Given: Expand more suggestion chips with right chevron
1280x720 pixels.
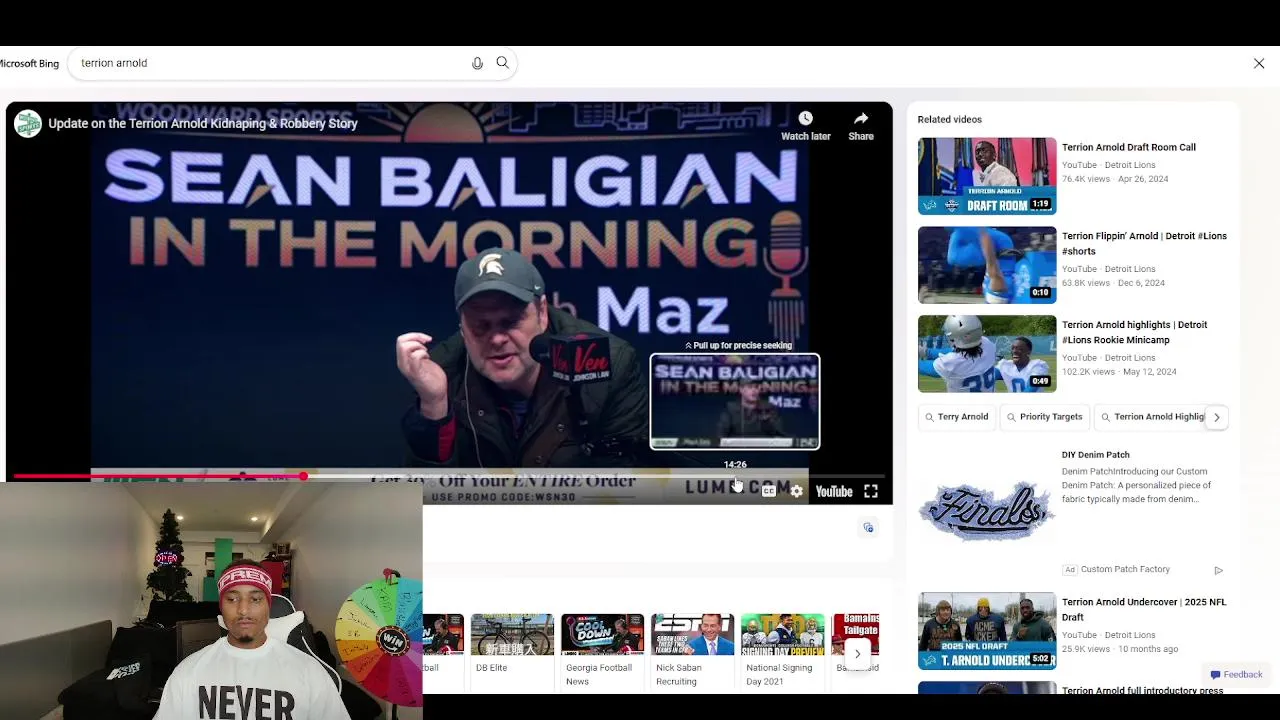Looking at the screenshot, I should [1216, 417].
